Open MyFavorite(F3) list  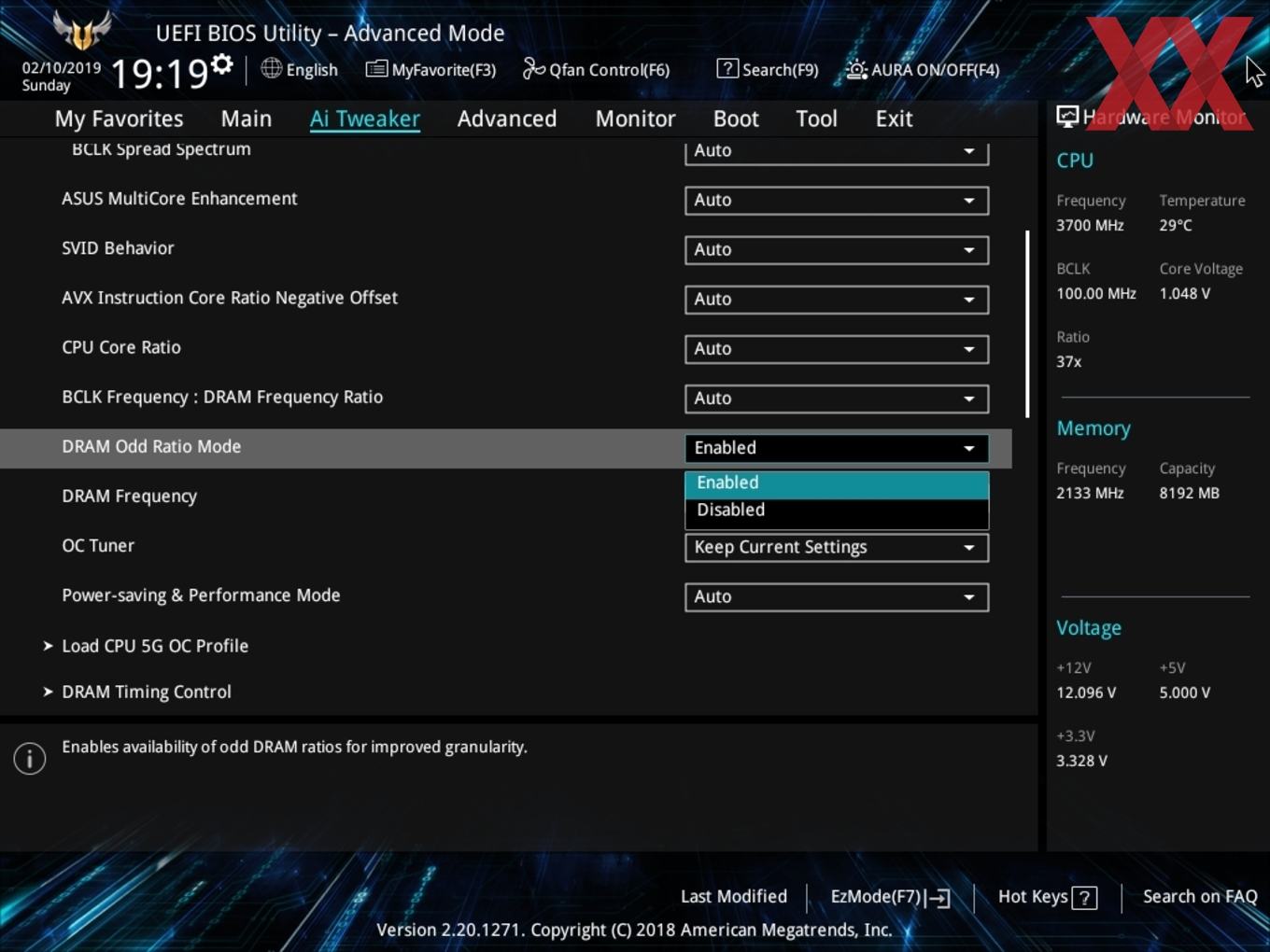(x=430, y=69)
